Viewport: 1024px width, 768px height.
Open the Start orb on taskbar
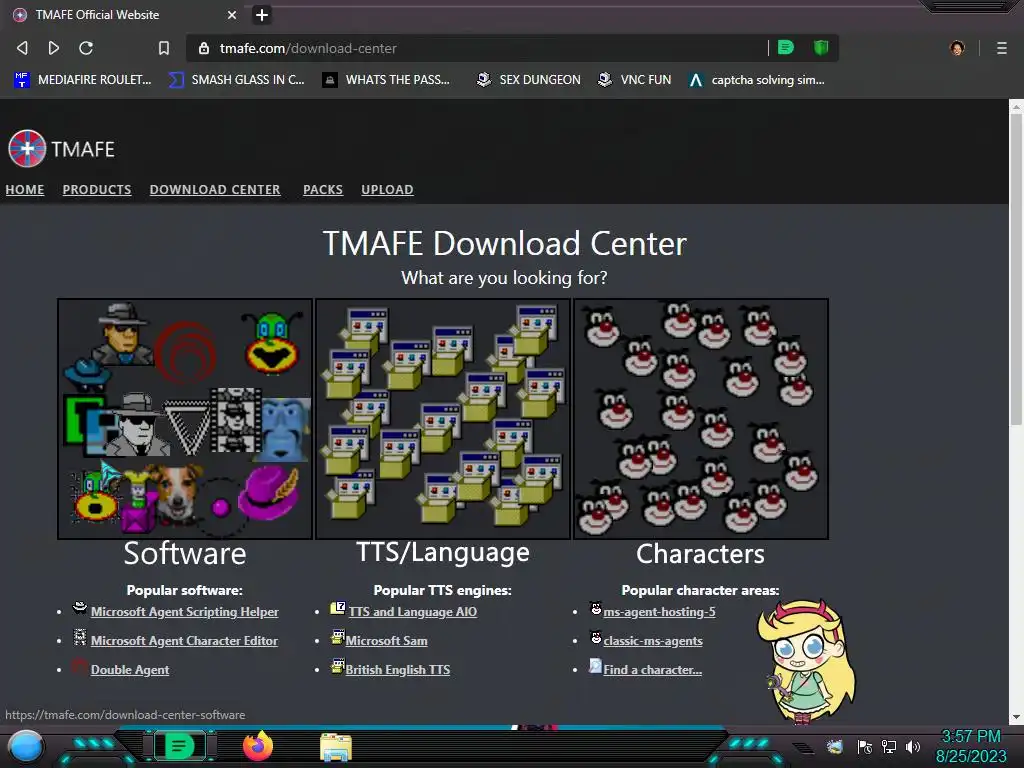click(x=25, y=747)
